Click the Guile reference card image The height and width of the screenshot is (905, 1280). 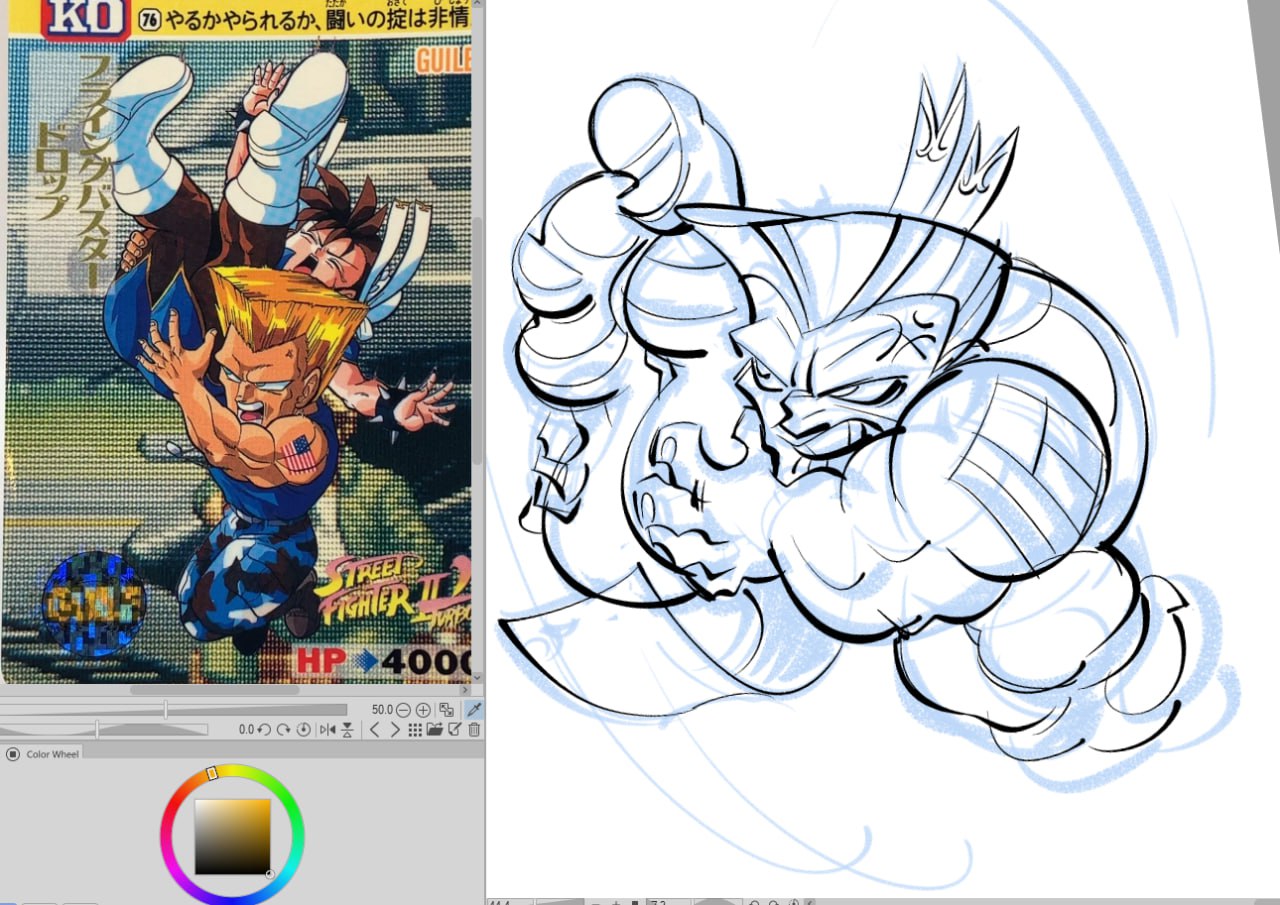[x=236, y=340]
